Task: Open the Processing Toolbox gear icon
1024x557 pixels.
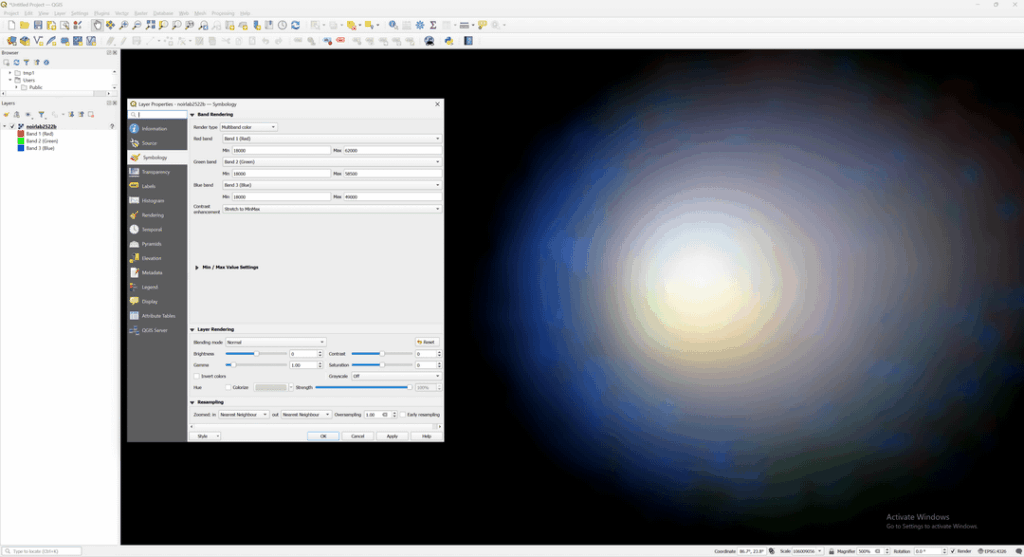Action: pyautogui.click(x=420, y=25)
